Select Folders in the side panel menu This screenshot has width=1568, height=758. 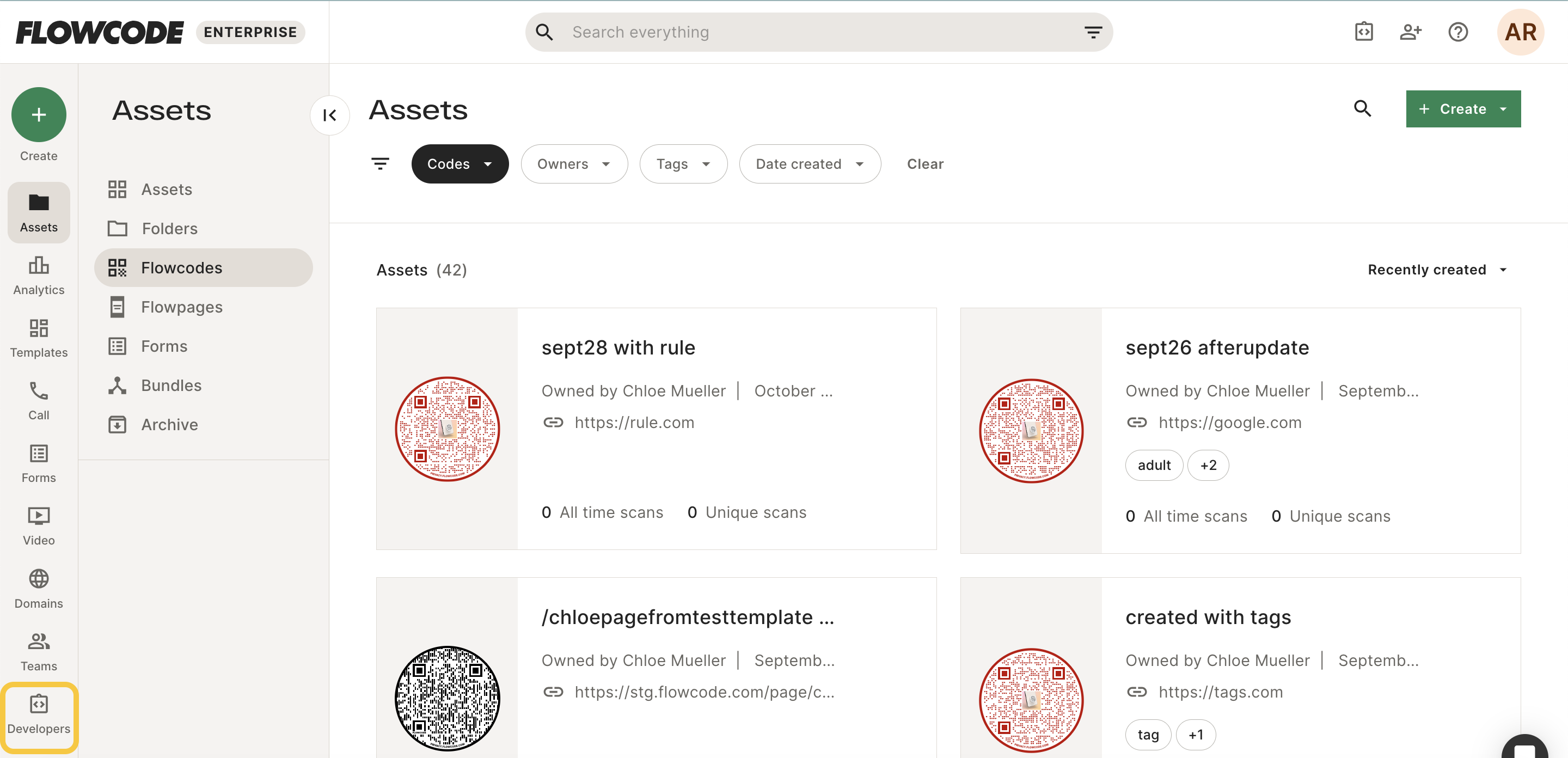[203, 228]
